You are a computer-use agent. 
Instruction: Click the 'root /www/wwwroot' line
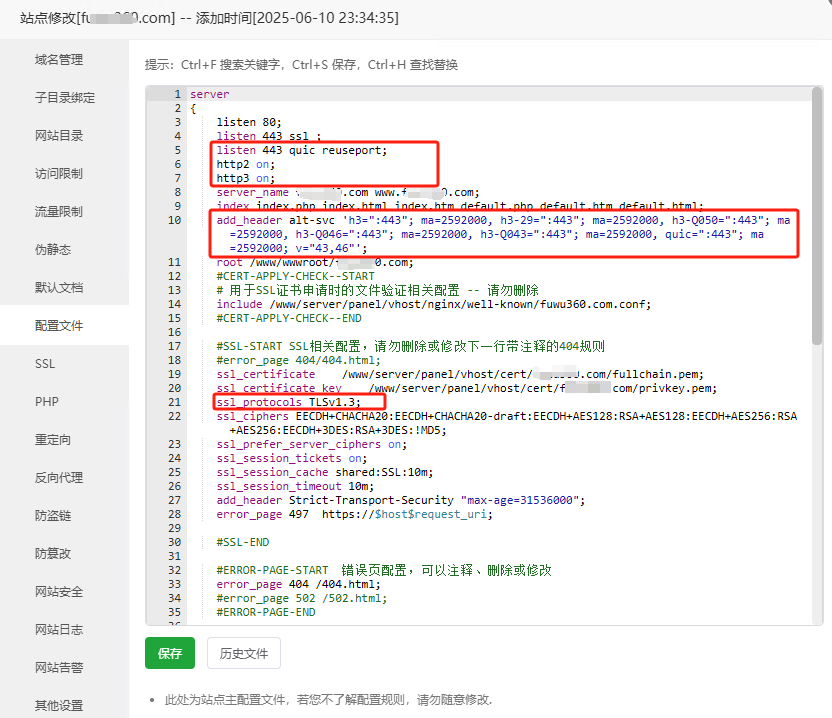click(315, 262)
